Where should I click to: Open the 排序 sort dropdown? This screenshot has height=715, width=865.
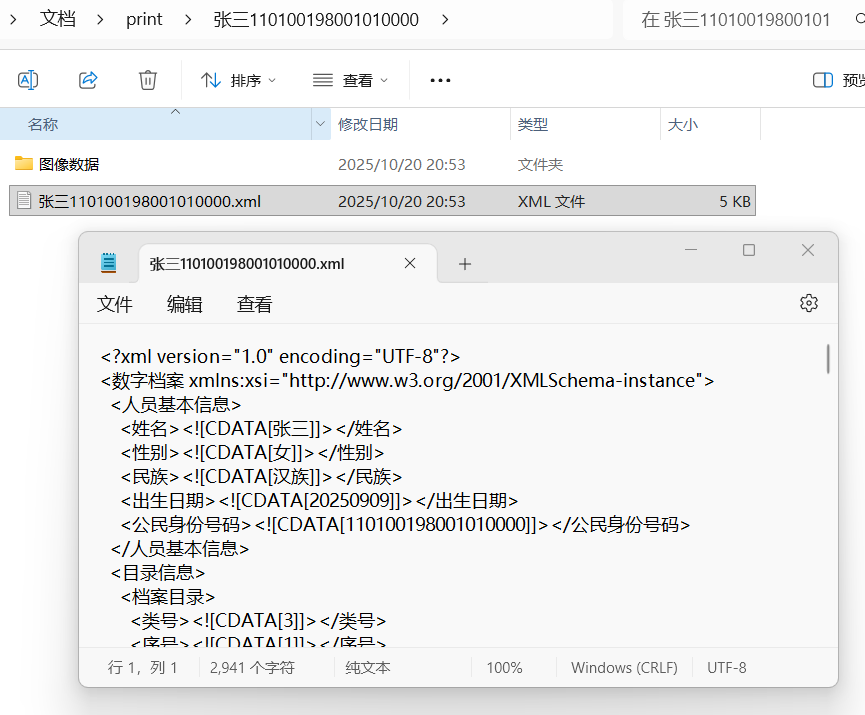click(x=238, y=80)
